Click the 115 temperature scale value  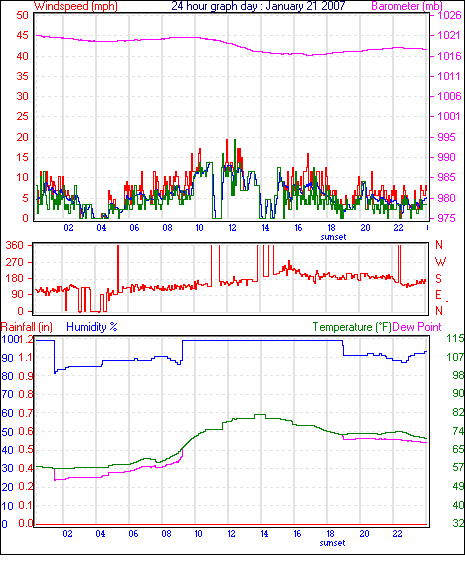click(455, 338)
